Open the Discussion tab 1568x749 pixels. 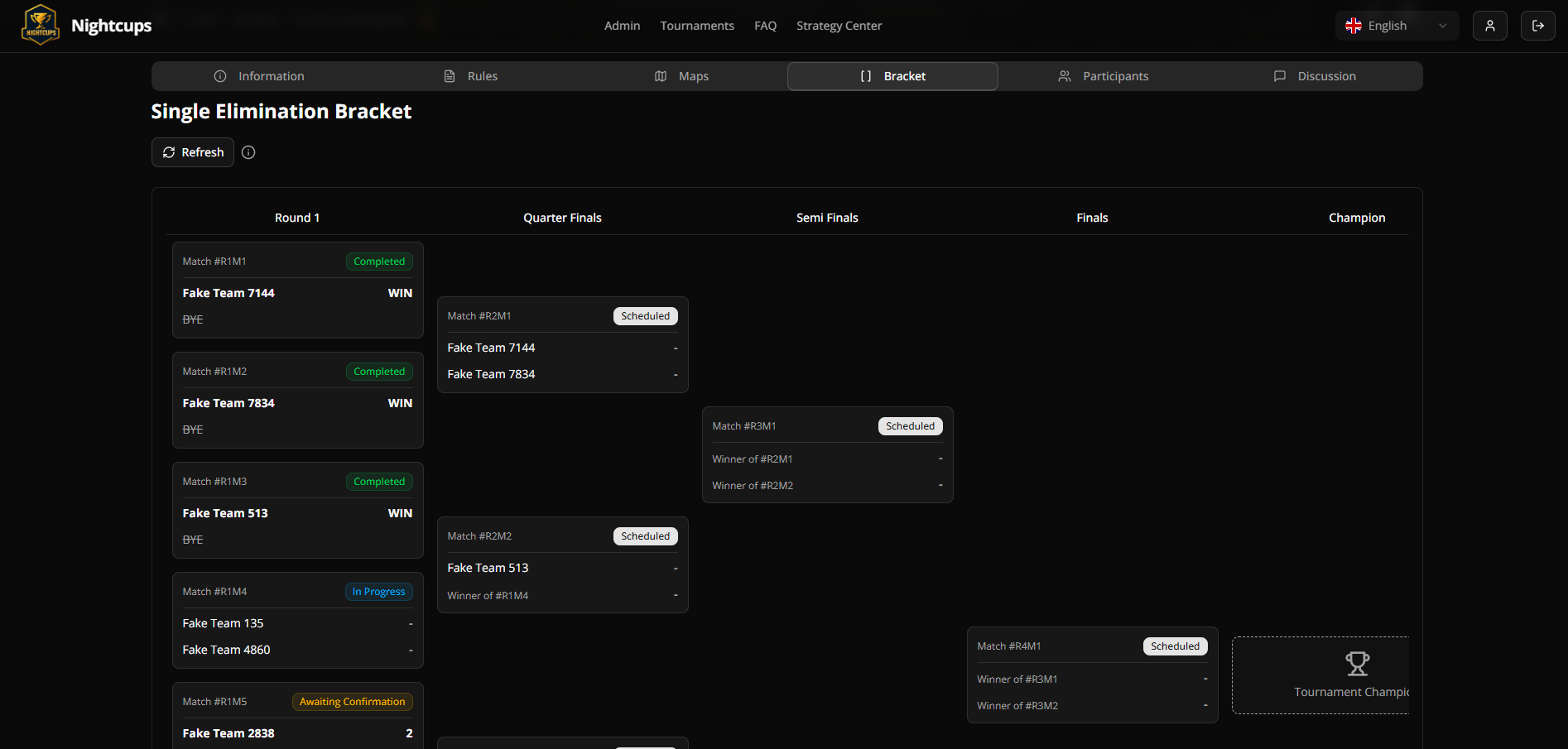pyautogui.click(x=1315, y=76)
